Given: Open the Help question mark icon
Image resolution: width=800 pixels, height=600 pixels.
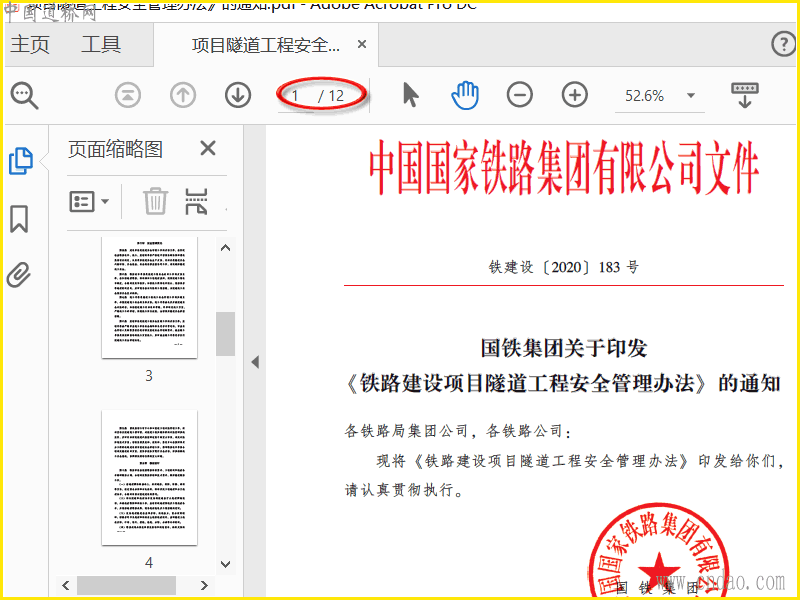Looking at the screenshot, I should (783, 44).
